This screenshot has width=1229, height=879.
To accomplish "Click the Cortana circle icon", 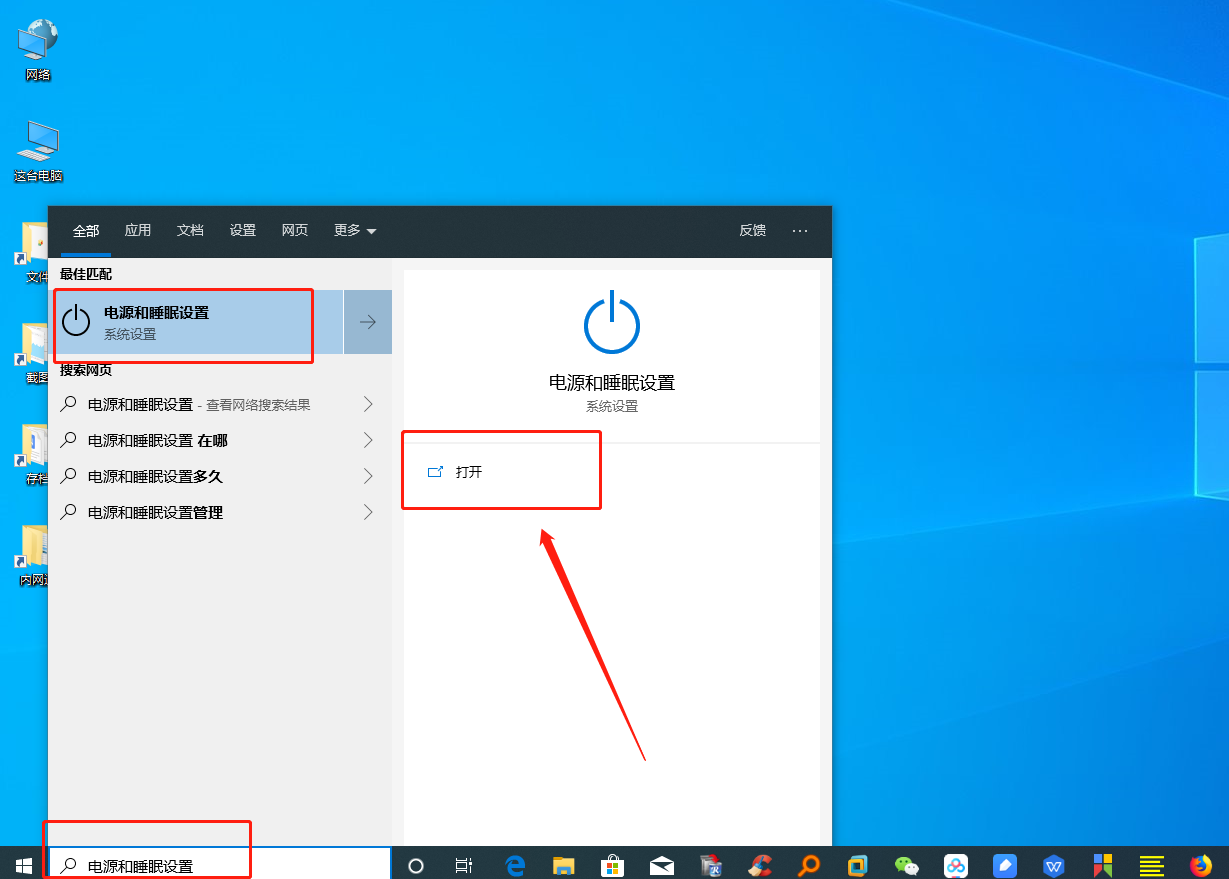I will [416, 865].
